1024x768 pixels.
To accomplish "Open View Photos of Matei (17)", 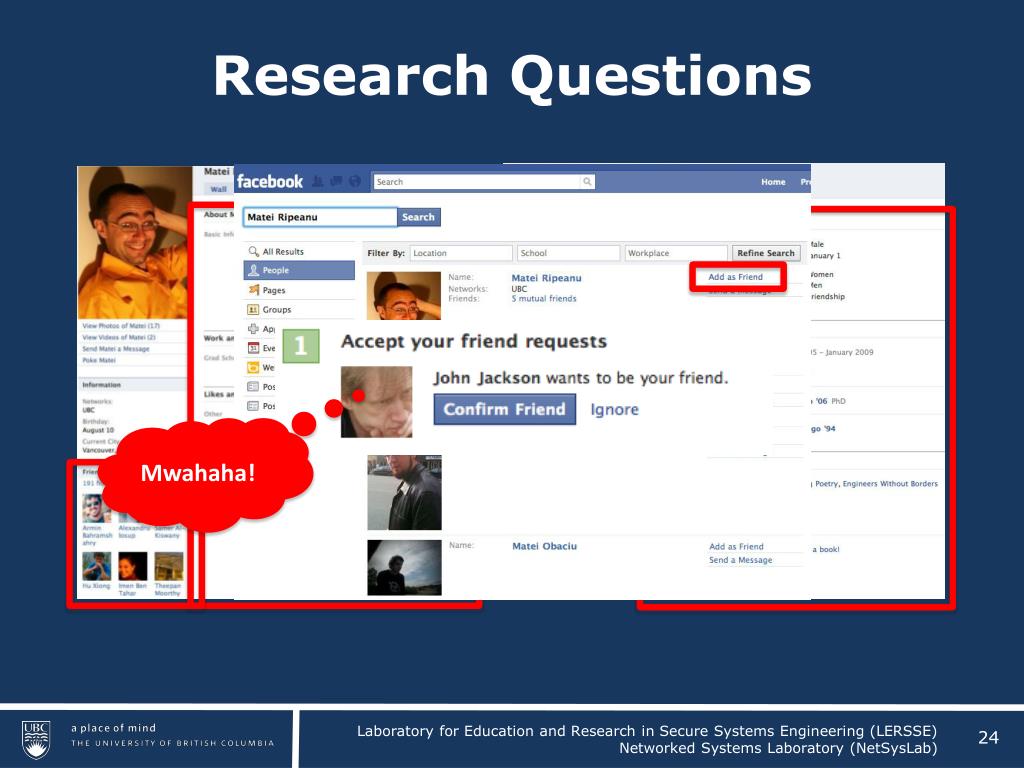I will coord(121,325).
